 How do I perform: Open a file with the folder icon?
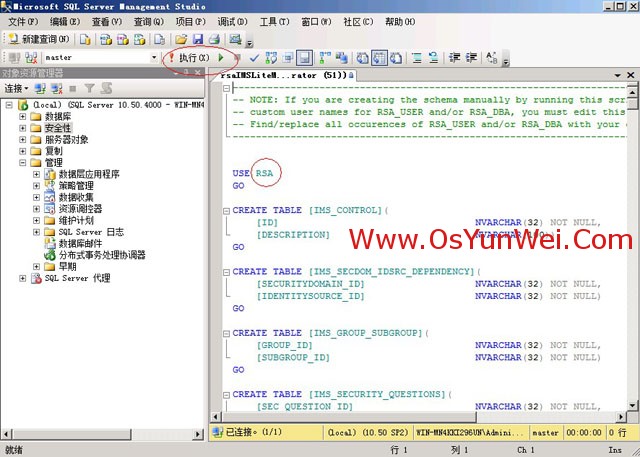tap(181, 39)
